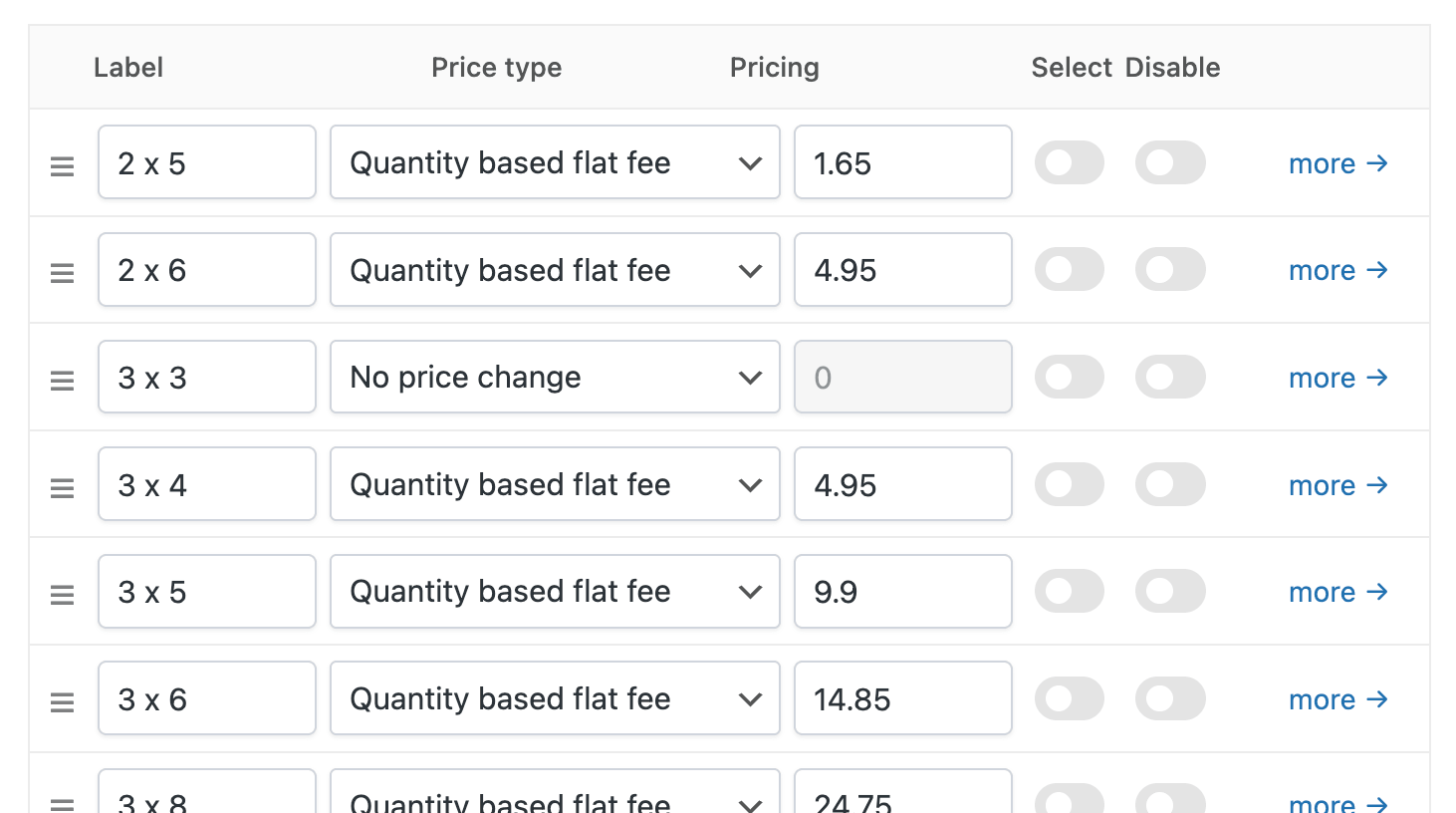Open the Price type dropdown for row 2 x 5
The image size is (1456, 813).
point(554,162)
